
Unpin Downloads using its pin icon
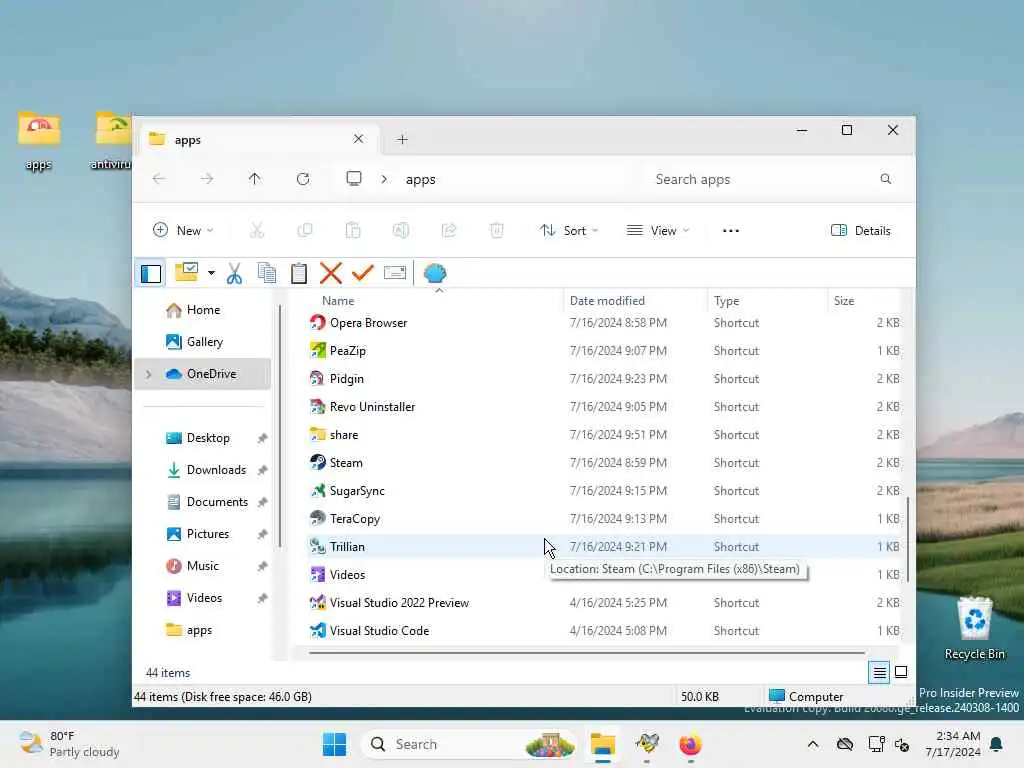[x=263, y=470]
